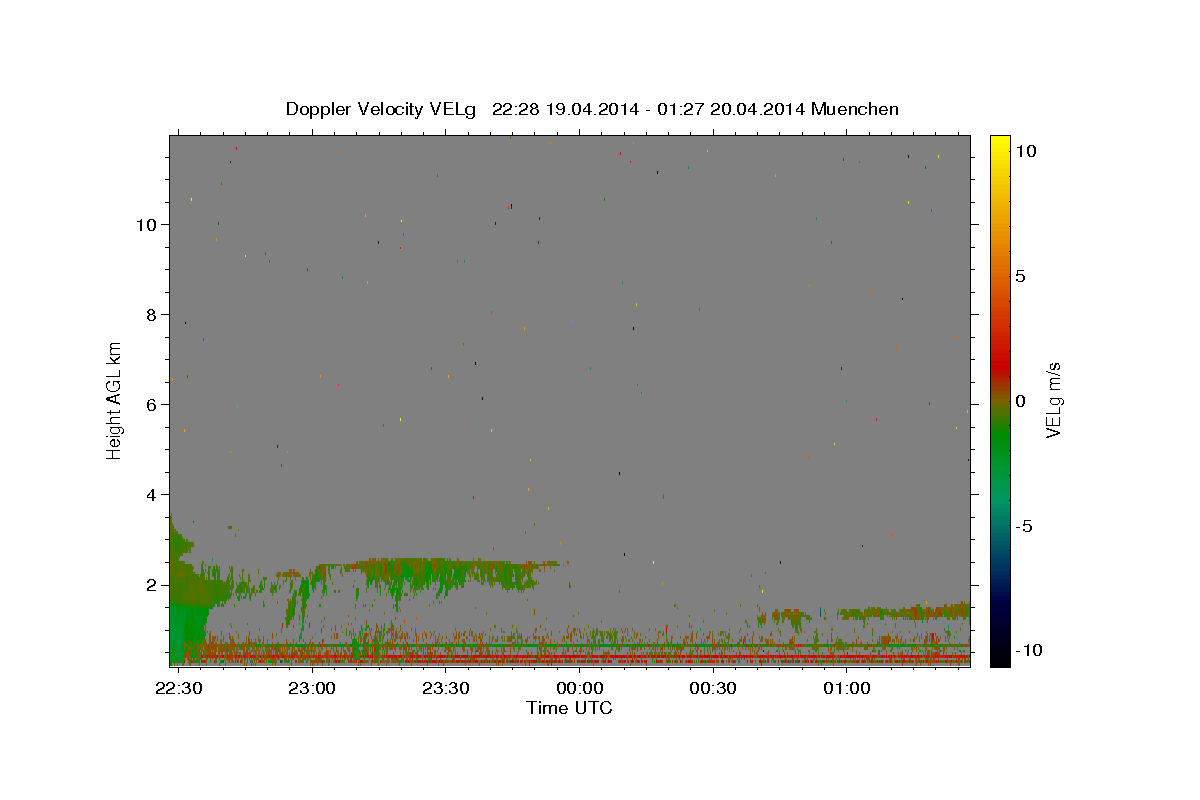Click the VELg m/s colorbar title
The image size is (1200, 800).
1053,401
